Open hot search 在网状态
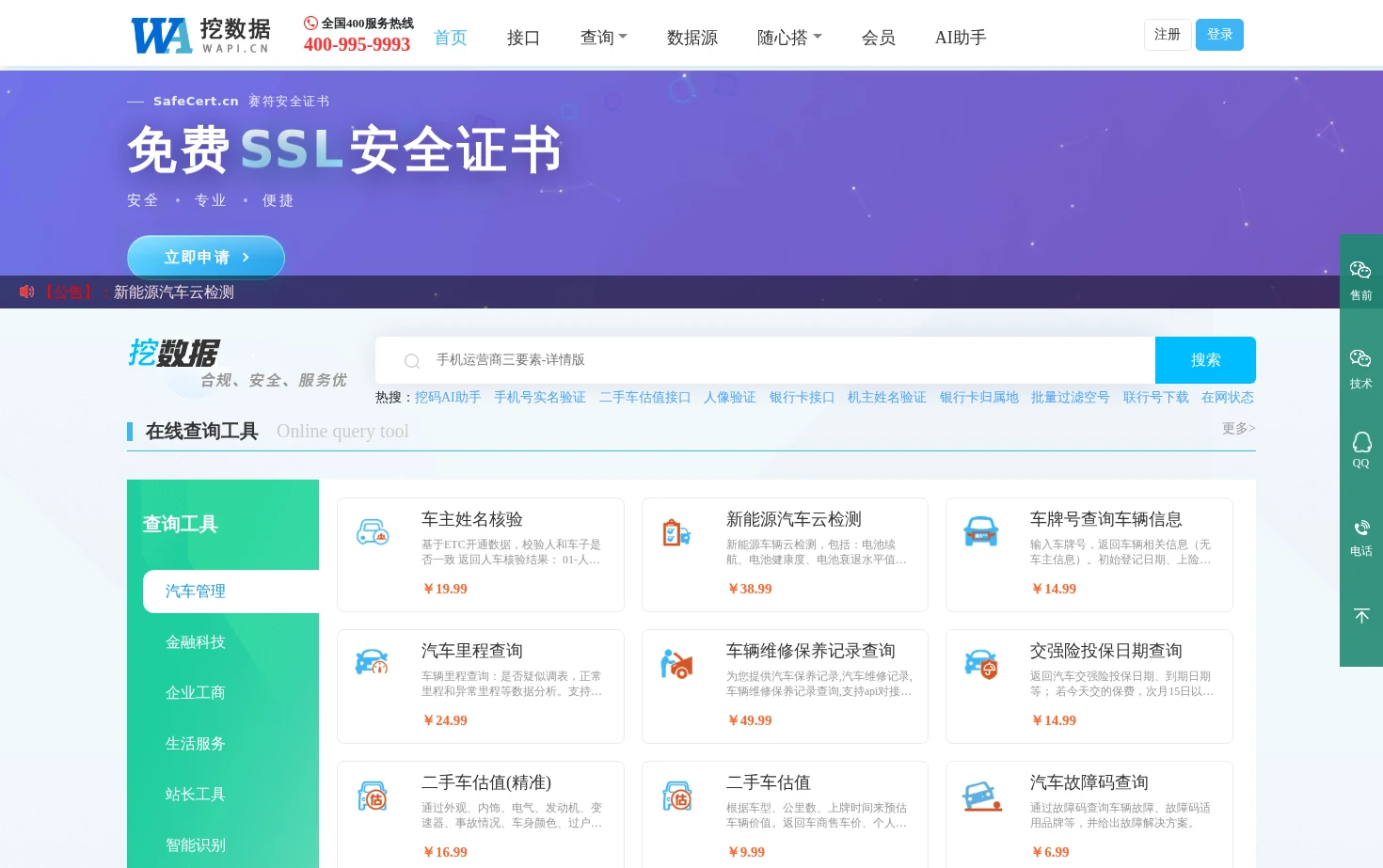The image size is (1383, 868). click(1228, 398)
